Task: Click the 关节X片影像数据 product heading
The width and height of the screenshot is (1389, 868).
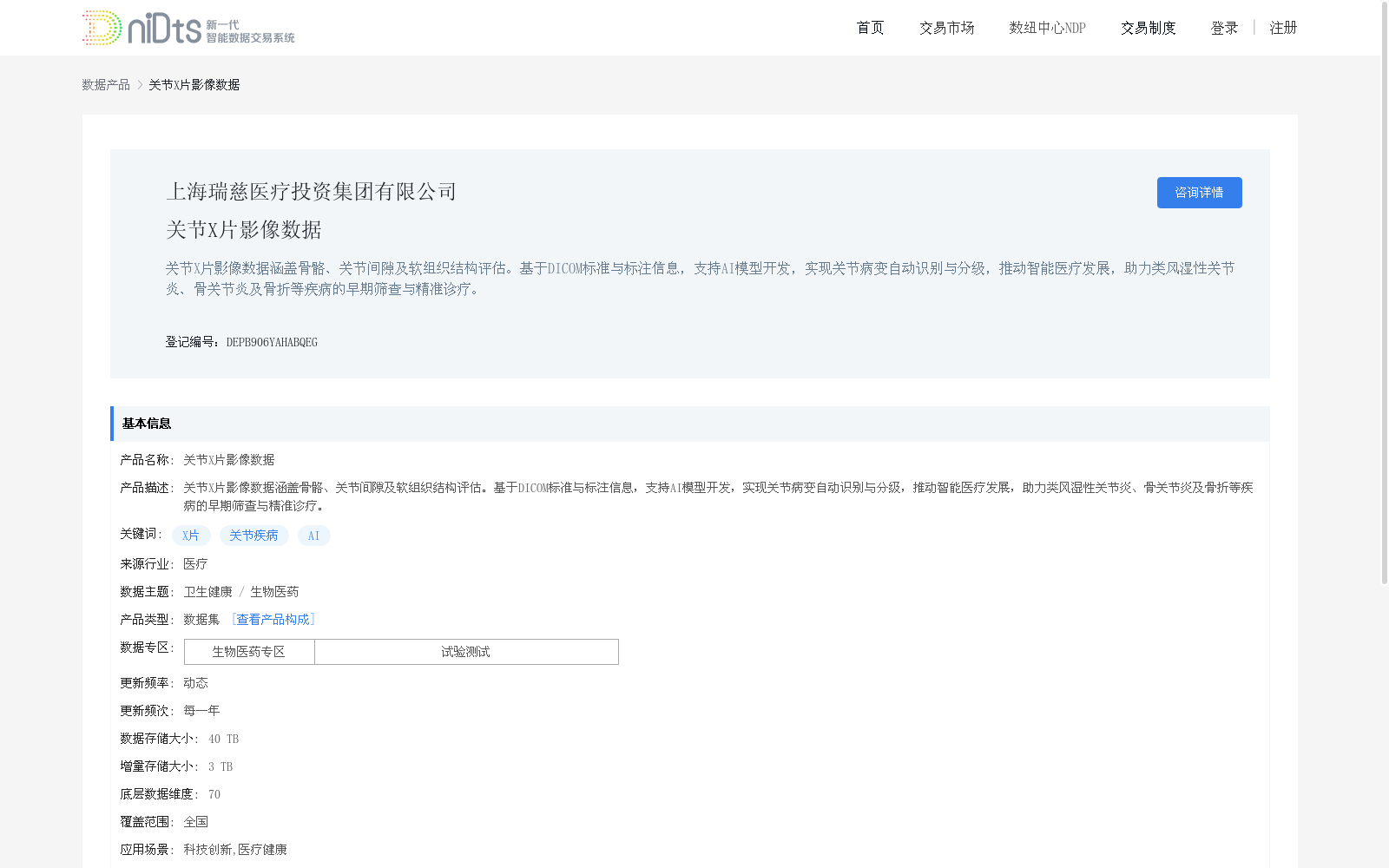Action: pyautogui.click(x=244, y=230)
